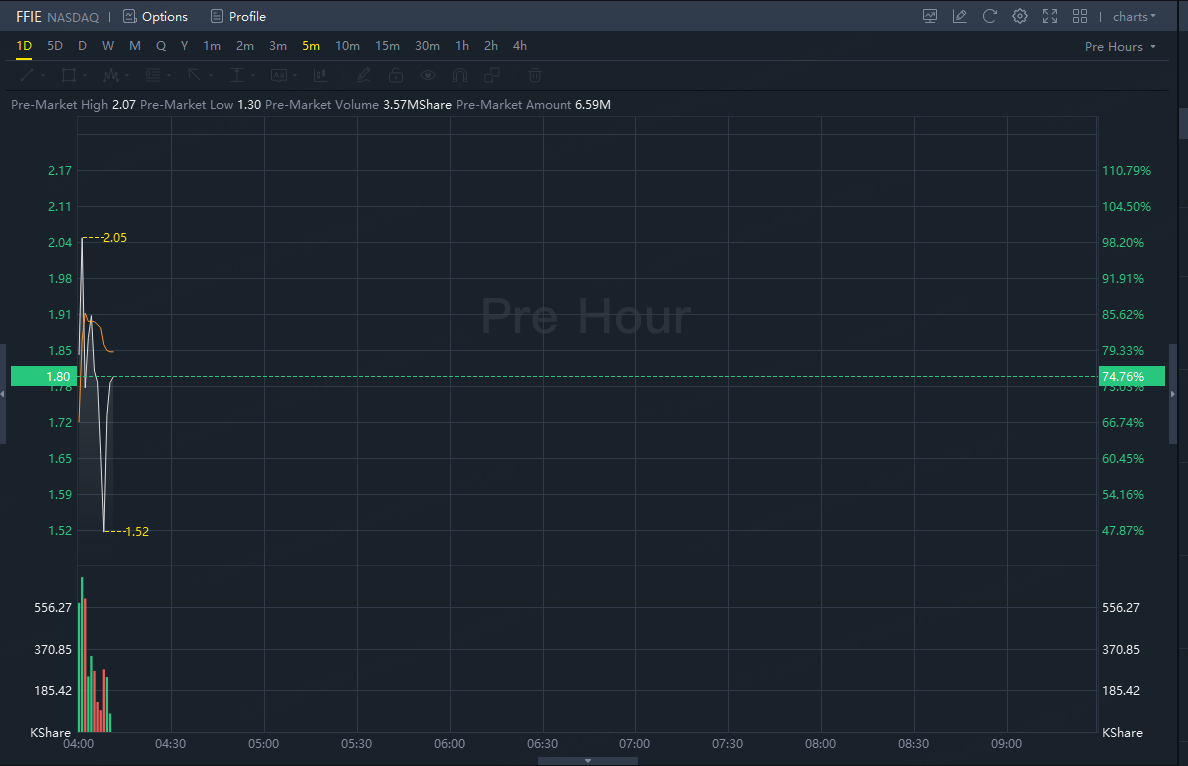Screen dimensions: 1188x766
Task: Click the 74.76% change label
Action: click(1131, 377)
